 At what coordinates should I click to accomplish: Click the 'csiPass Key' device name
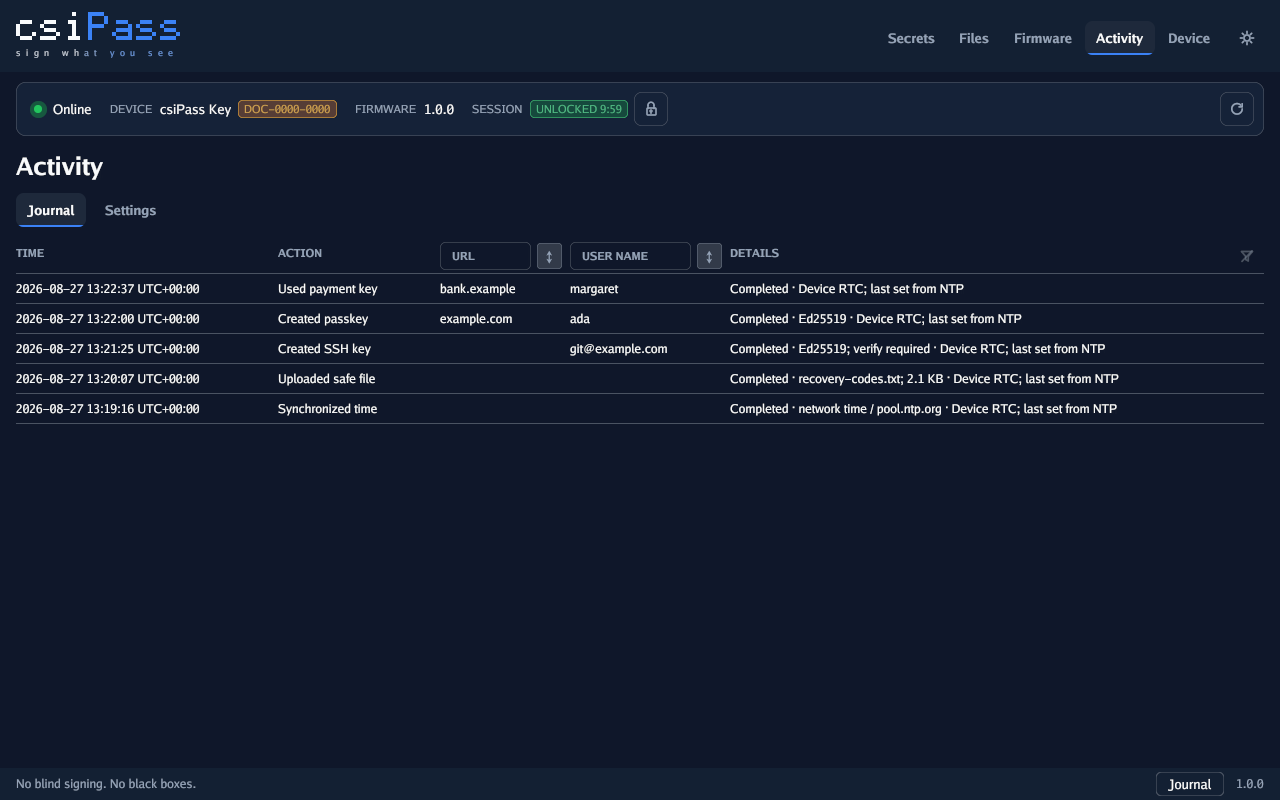click(x=196, y=109)
